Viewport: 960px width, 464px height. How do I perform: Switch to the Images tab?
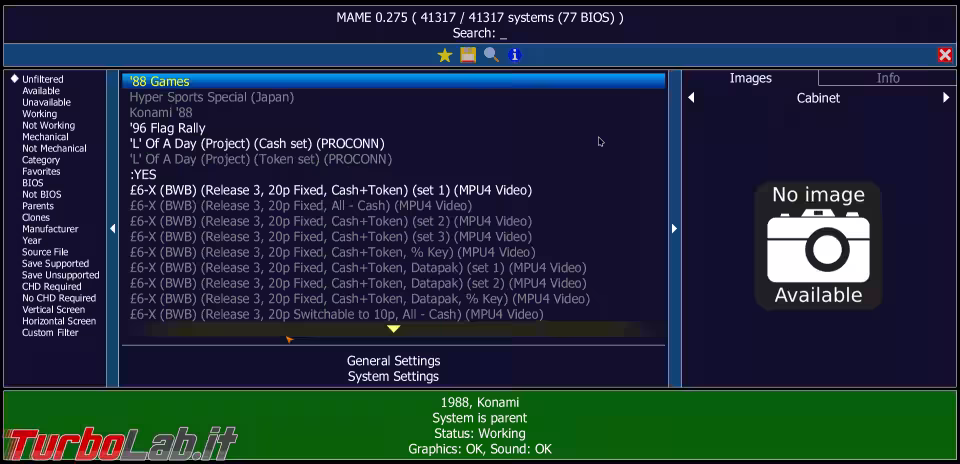[750, 78]
